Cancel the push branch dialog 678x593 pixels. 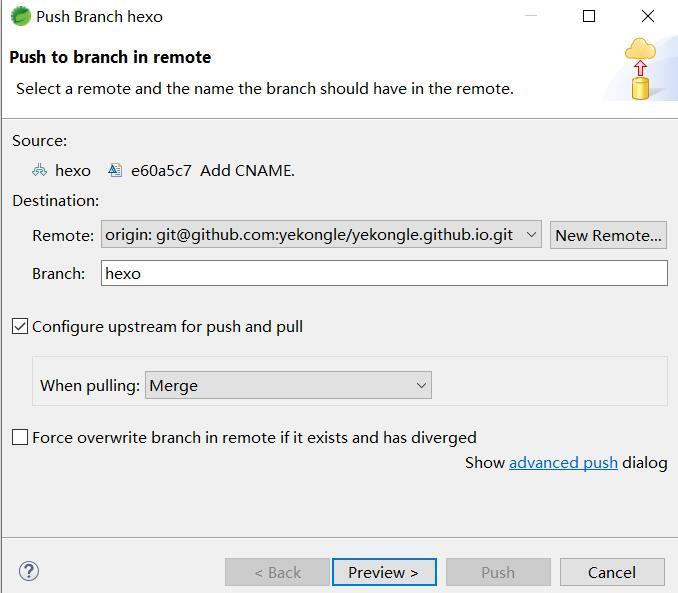pos(612,572)
